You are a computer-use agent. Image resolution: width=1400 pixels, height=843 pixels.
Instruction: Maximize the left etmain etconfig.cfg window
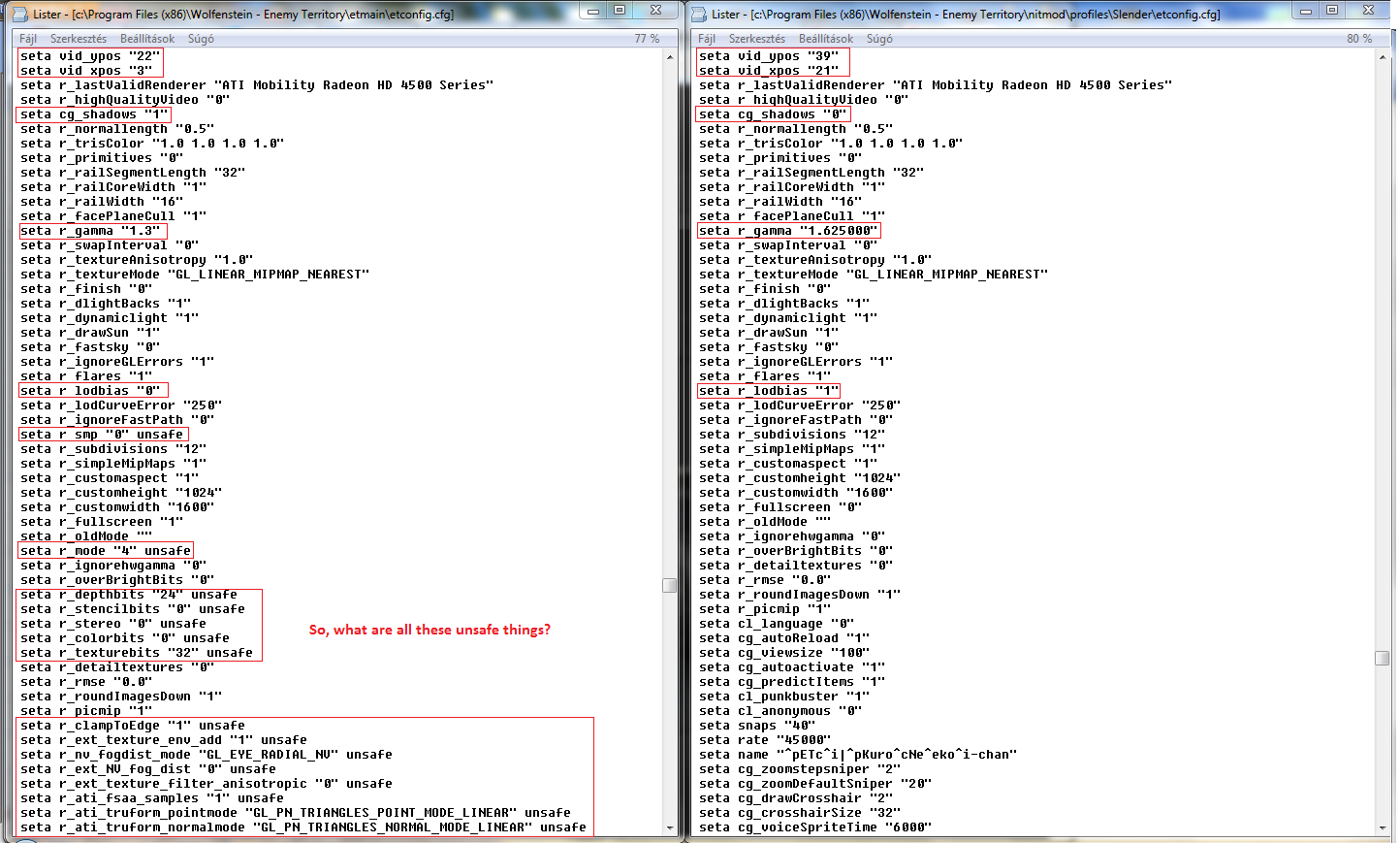point(620,11)
